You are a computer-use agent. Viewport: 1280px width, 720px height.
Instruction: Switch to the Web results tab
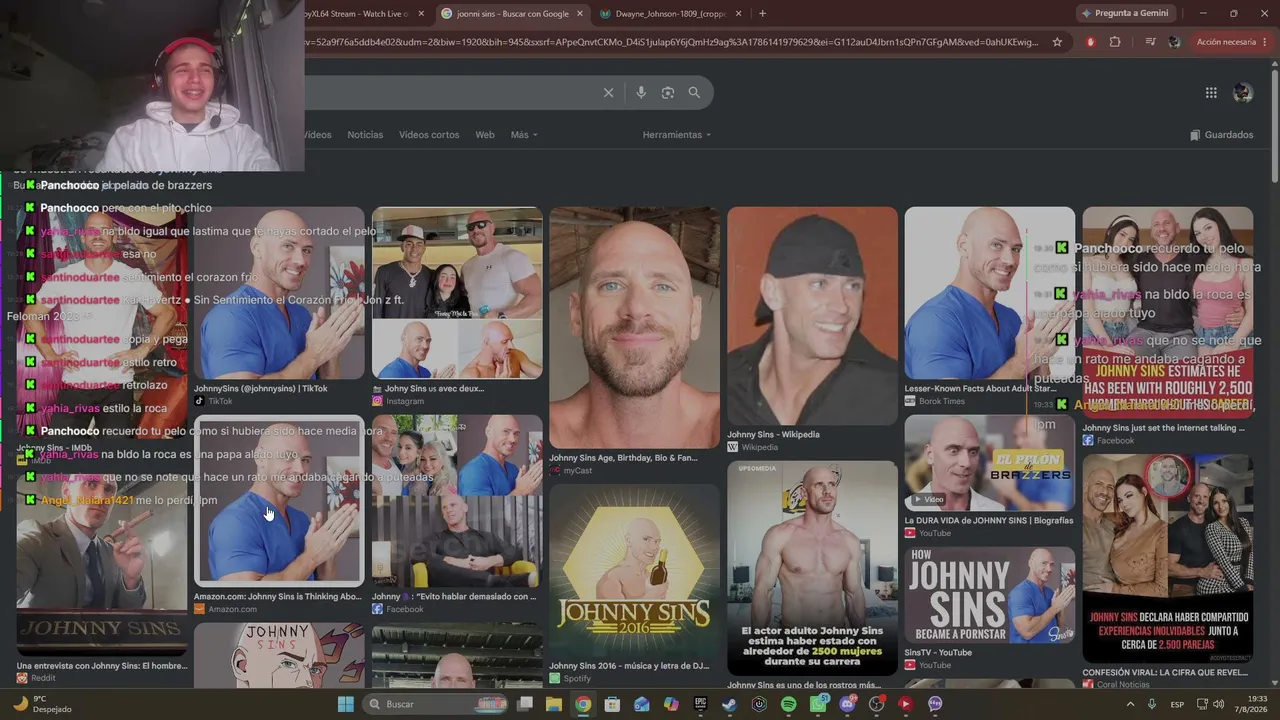tap(485, 135)
